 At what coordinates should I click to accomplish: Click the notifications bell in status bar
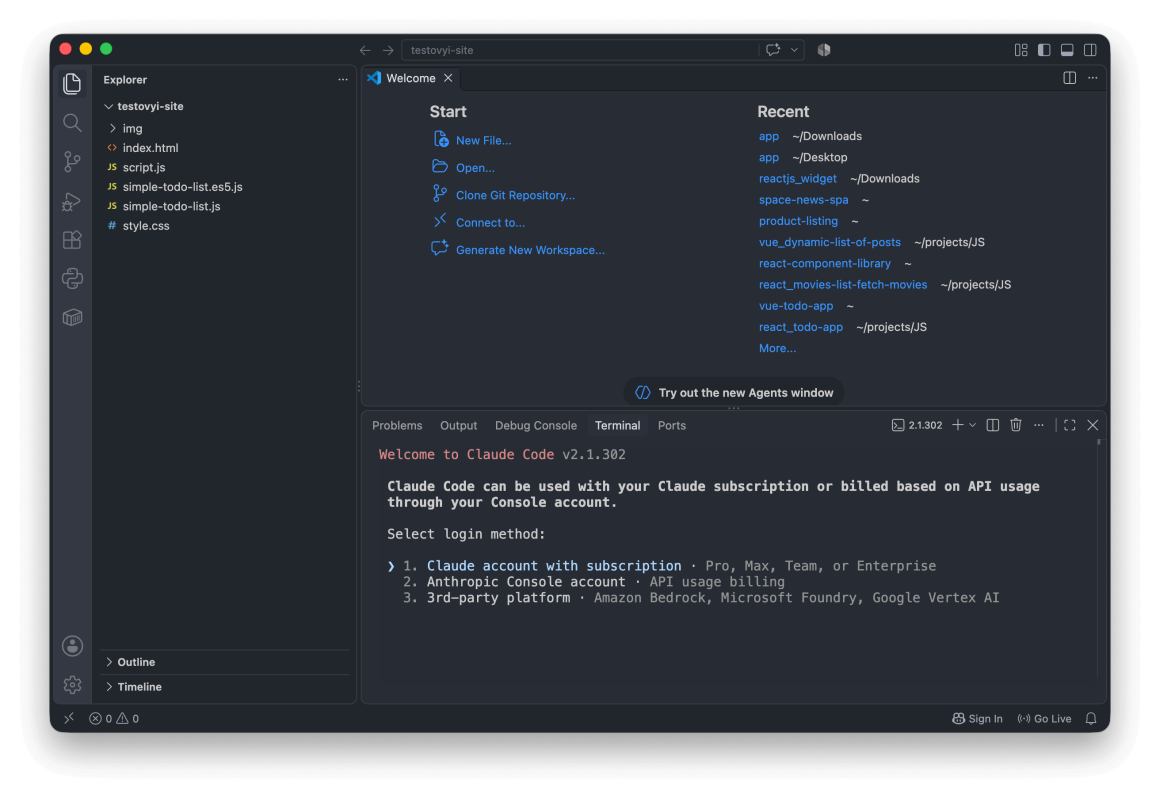(x=1090, y=719)
